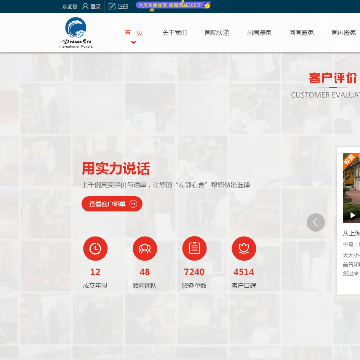Open the fourth navigation menu item in header

pyautogui.click(x=259, y=33)
